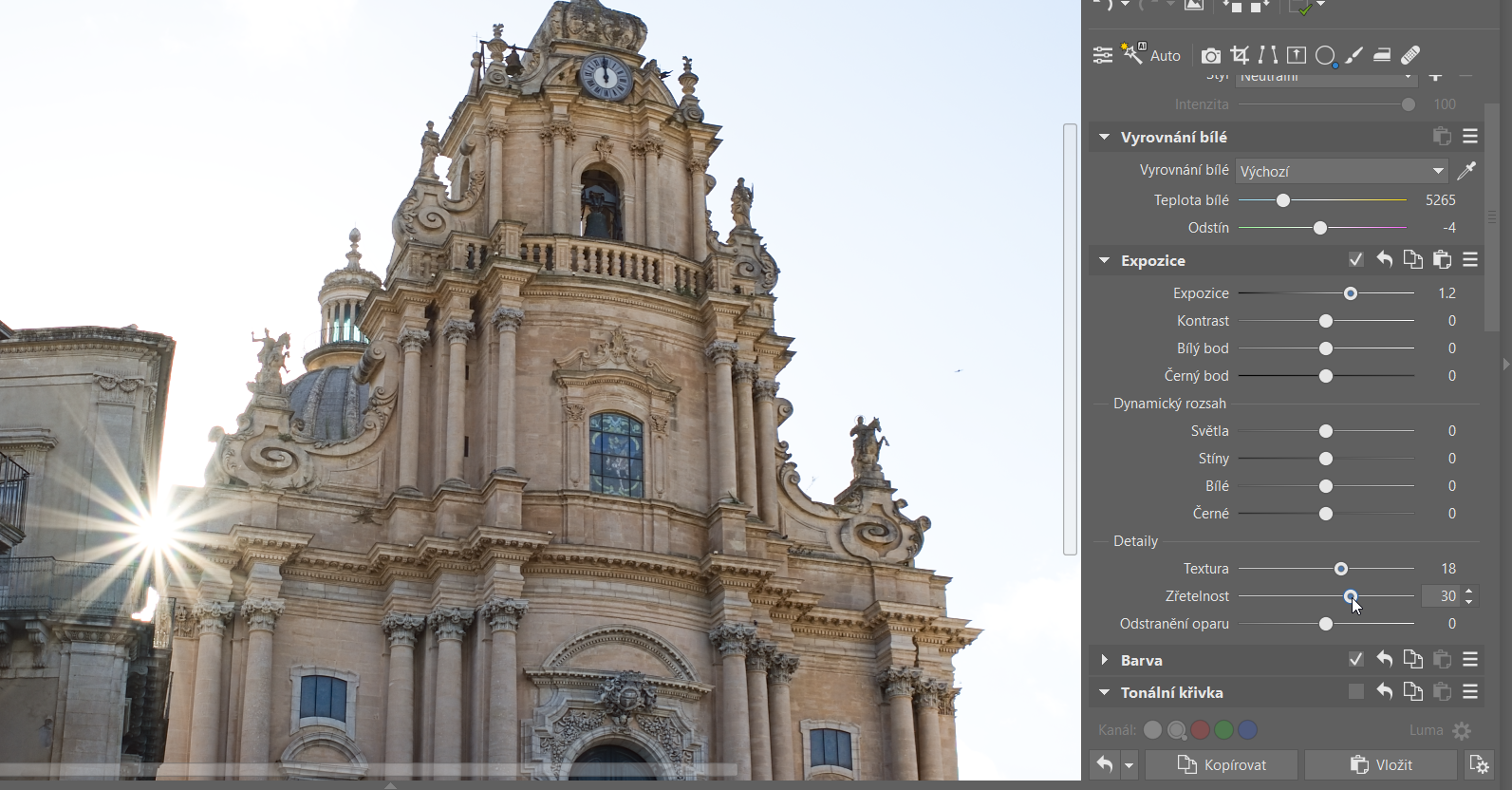Select the Crop tool icon
1512x790 pixels.
(1240, 55)
